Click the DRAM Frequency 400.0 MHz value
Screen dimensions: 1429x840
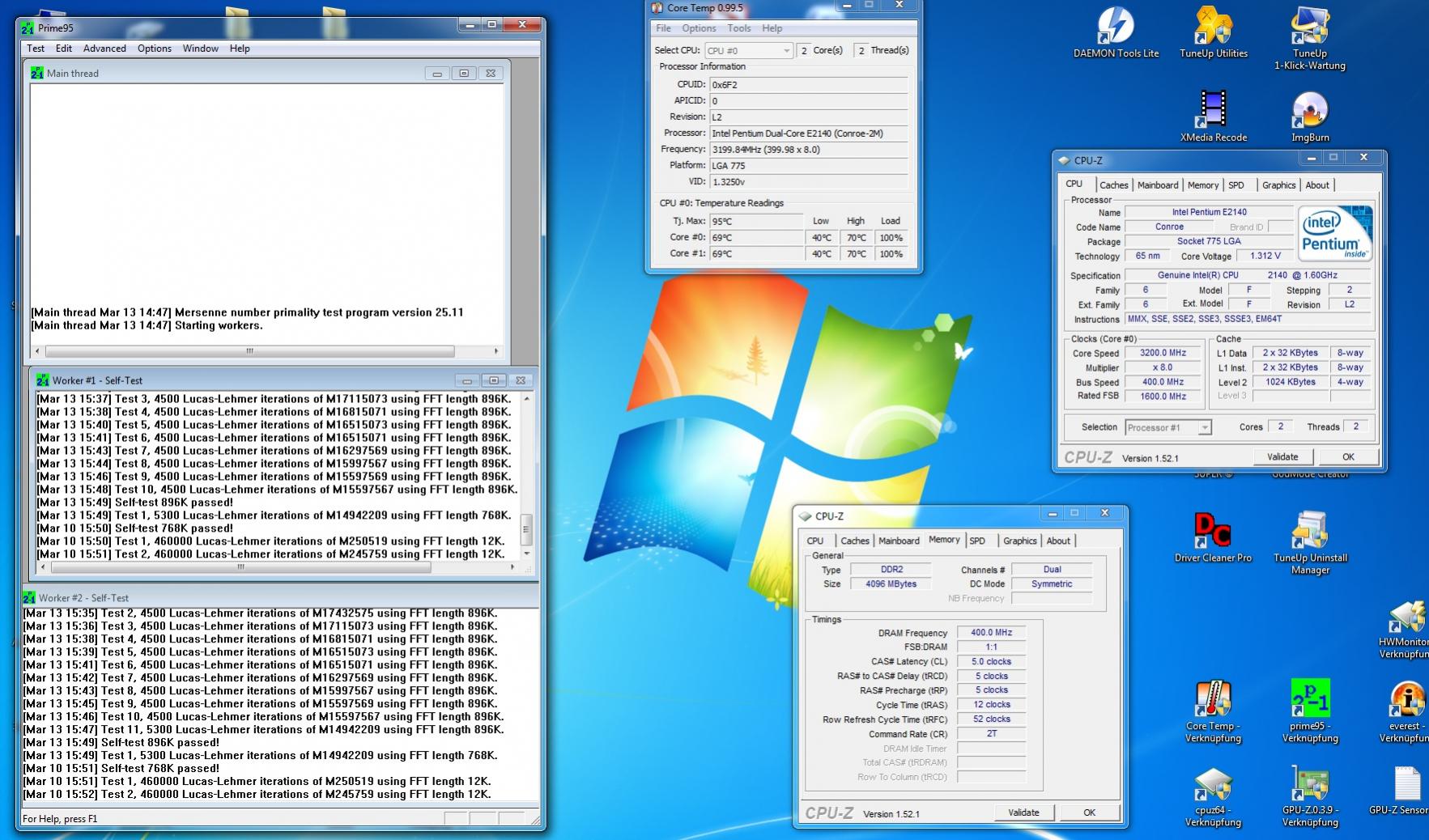[x=992, y=633]
